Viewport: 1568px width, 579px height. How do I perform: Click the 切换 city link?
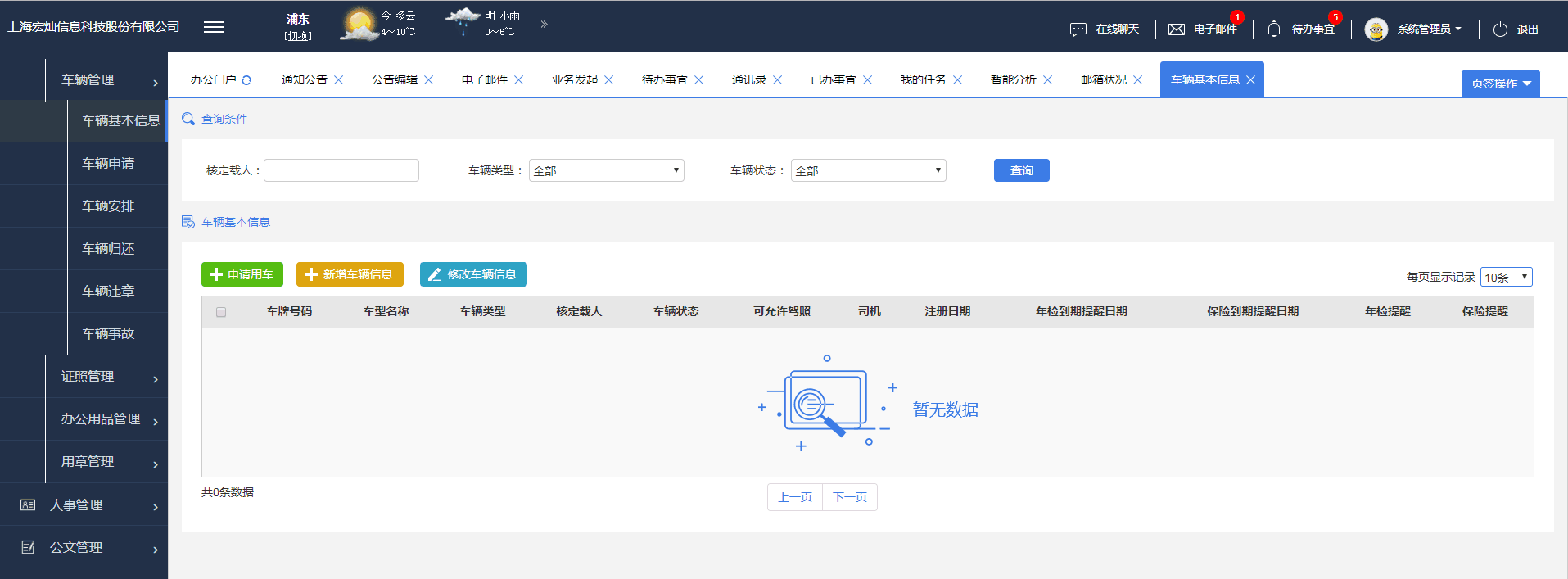tap(298, 36)
